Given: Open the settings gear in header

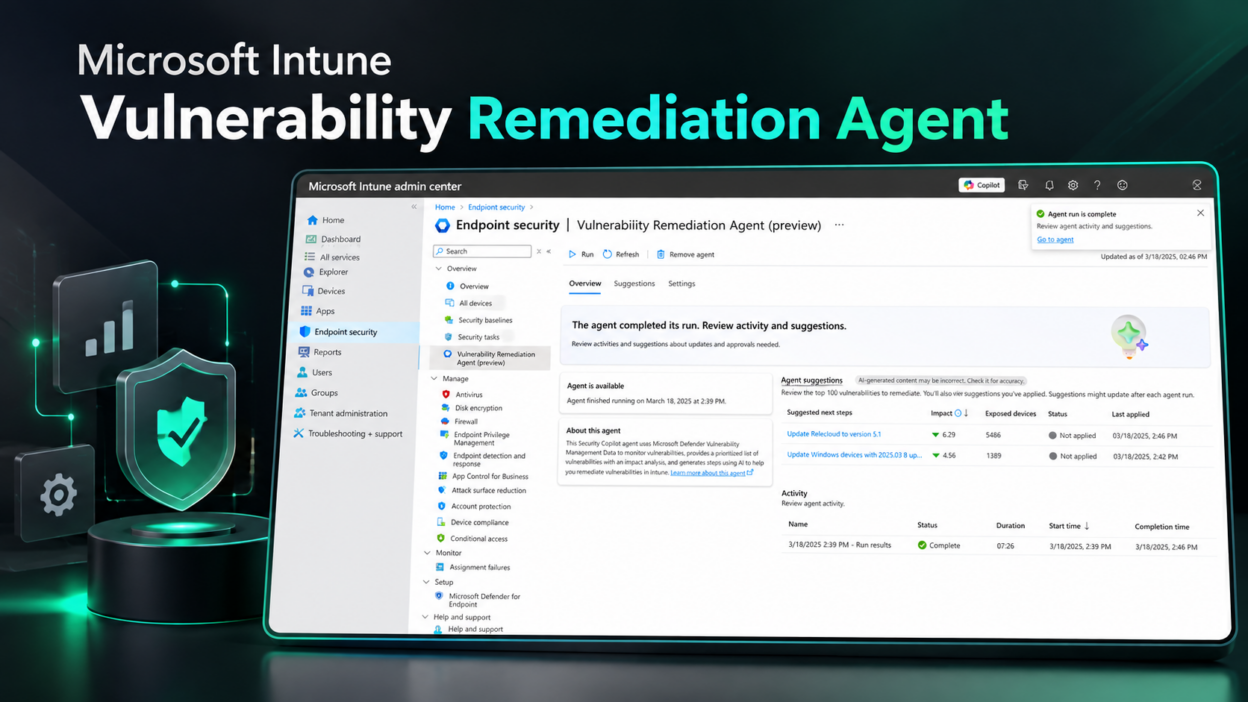Looking at the screenshot, I should [x=1073, y=185].
